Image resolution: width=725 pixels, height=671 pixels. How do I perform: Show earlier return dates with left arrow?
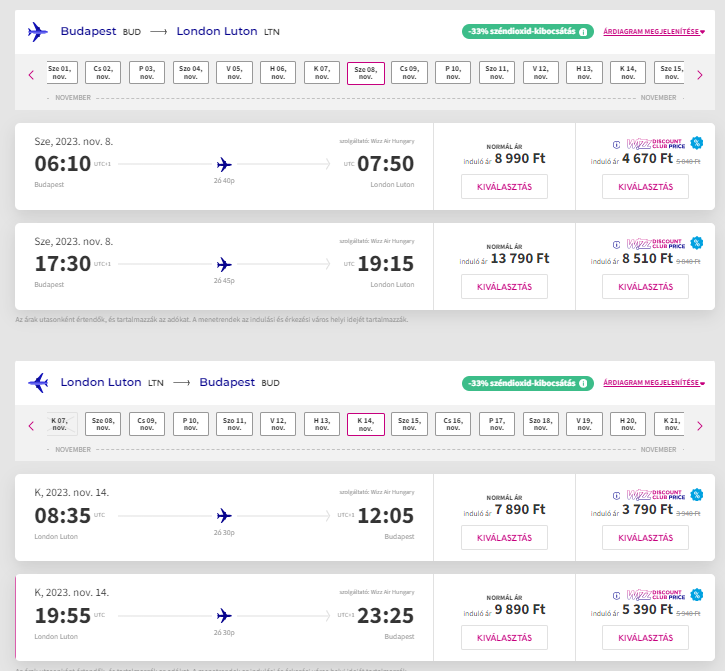coord(31,425)
